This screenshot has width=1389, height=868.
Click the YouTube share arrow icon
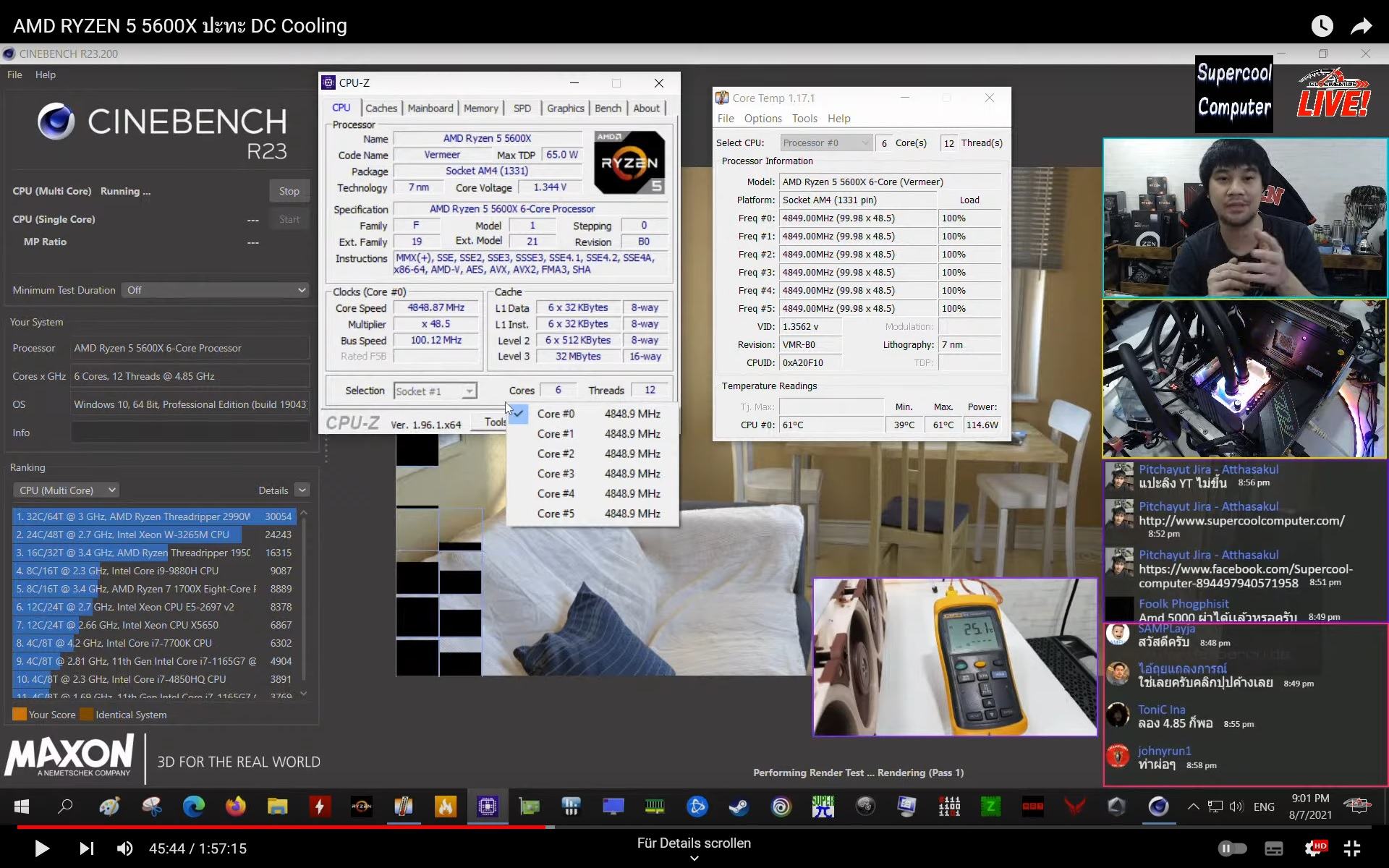1362,27
